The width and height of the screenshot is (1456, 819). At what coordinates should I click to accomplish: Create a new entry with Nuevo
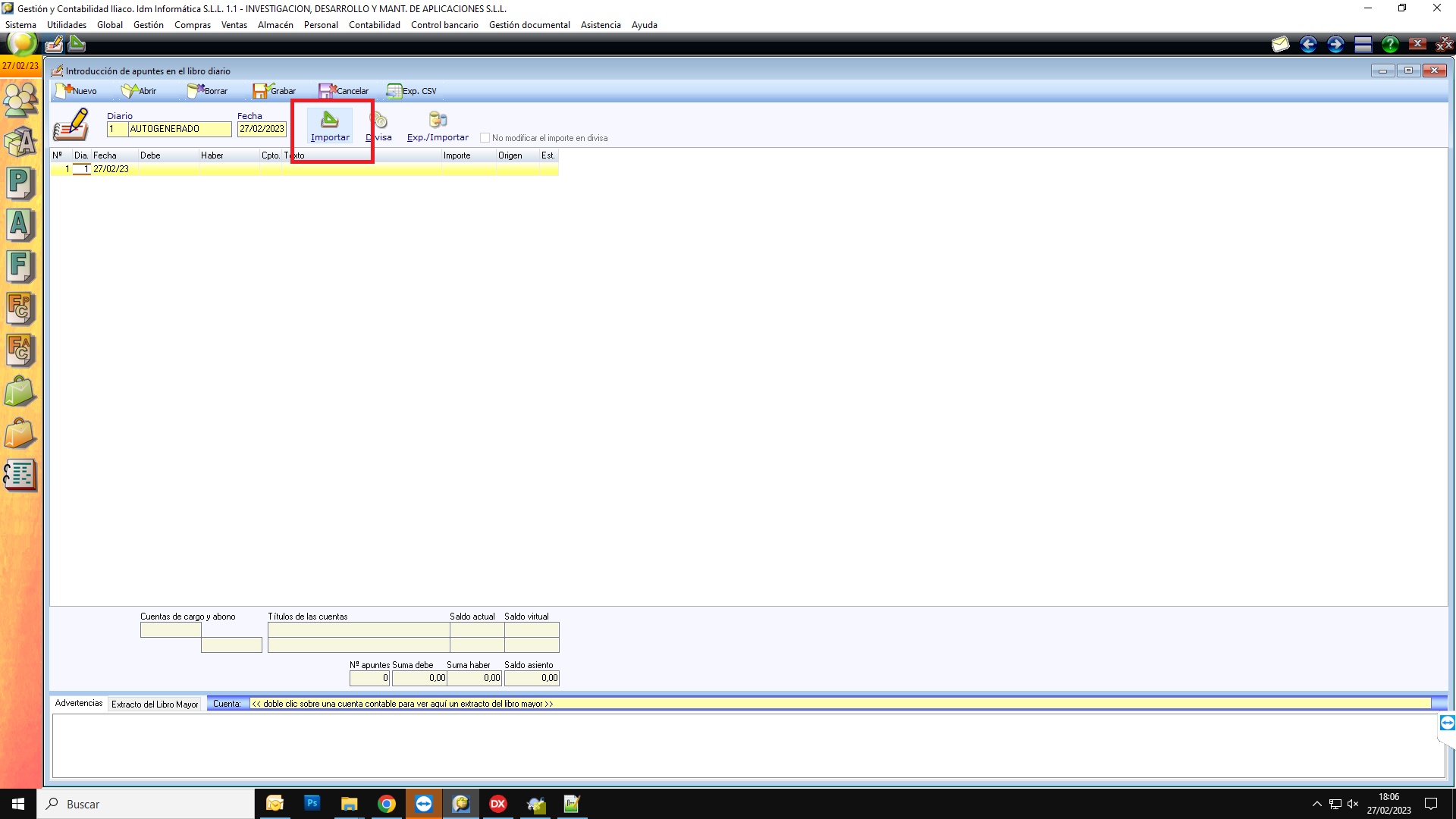[76, 91]
